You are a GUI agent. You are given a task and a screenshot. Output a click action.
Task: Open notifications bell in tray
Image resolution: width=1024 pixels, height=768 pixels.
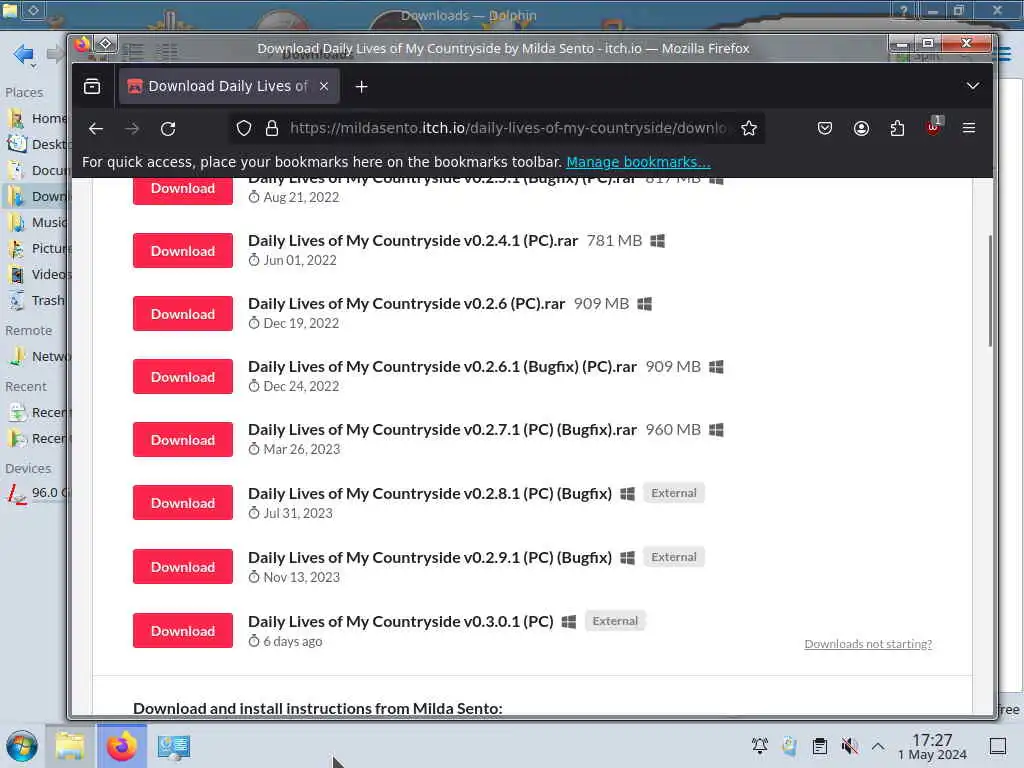coord(760,746)
